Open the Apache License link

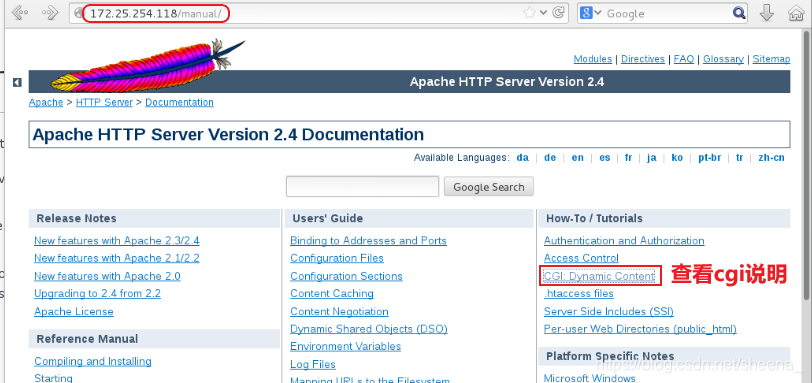point(74,312)
